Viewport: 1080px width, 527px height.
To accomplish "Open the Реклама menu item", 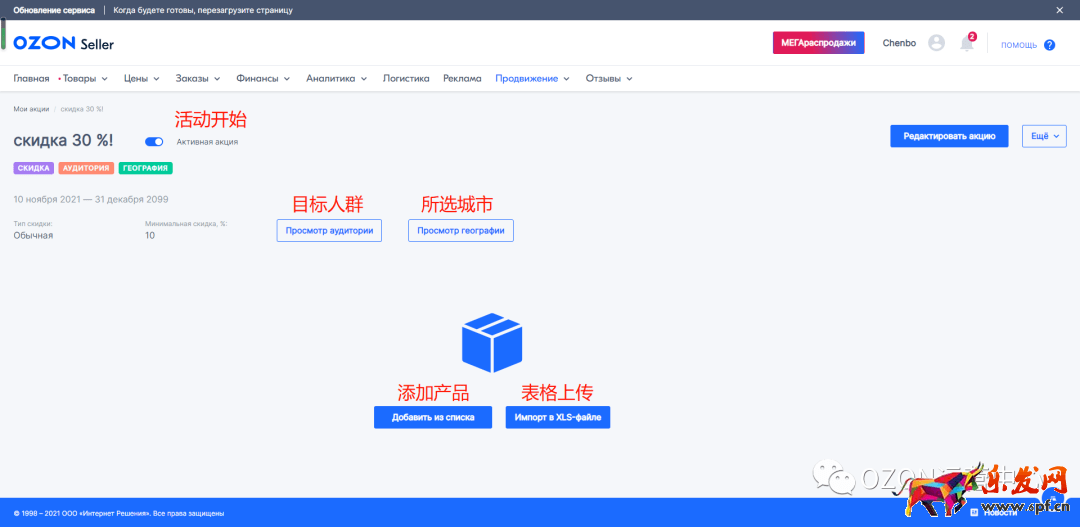I will 462,78.
